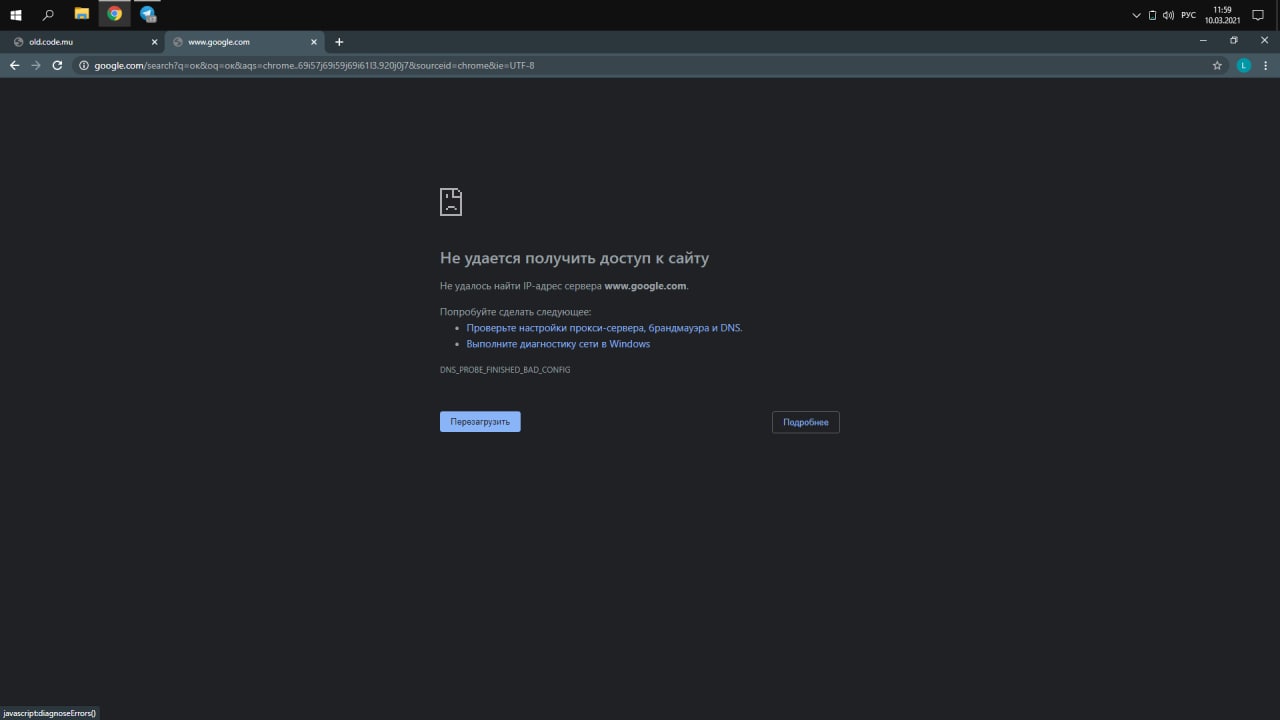Expand the hidden system tray icons chevron
Viewport: 1280px width, 720px height.
coord(1136,15)
